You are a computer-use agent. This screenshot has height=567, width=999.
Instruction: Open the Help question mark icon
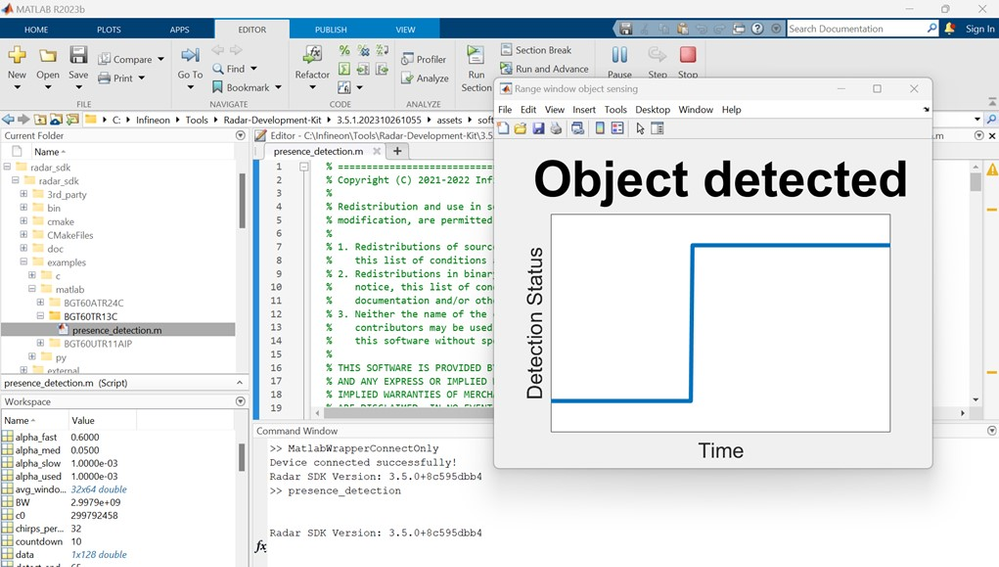coord(757,29)
